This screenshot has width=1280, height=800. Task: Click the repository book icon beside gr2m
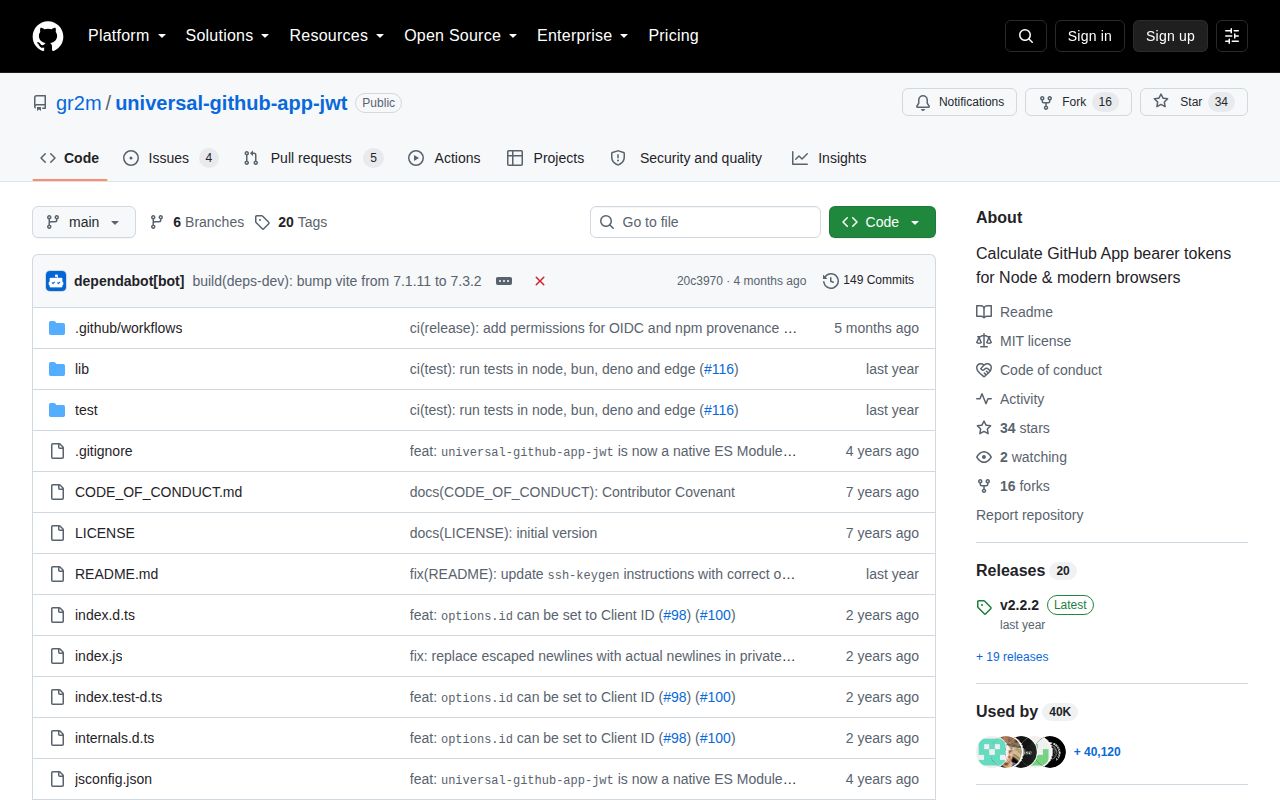click(40, 103)
